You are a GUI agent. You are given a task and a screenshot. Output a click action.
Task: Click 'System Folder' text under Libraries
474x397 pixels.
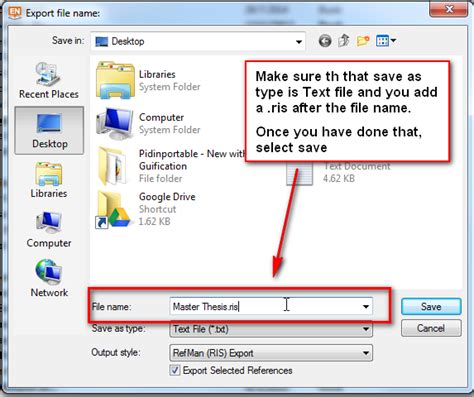[170, 87]
